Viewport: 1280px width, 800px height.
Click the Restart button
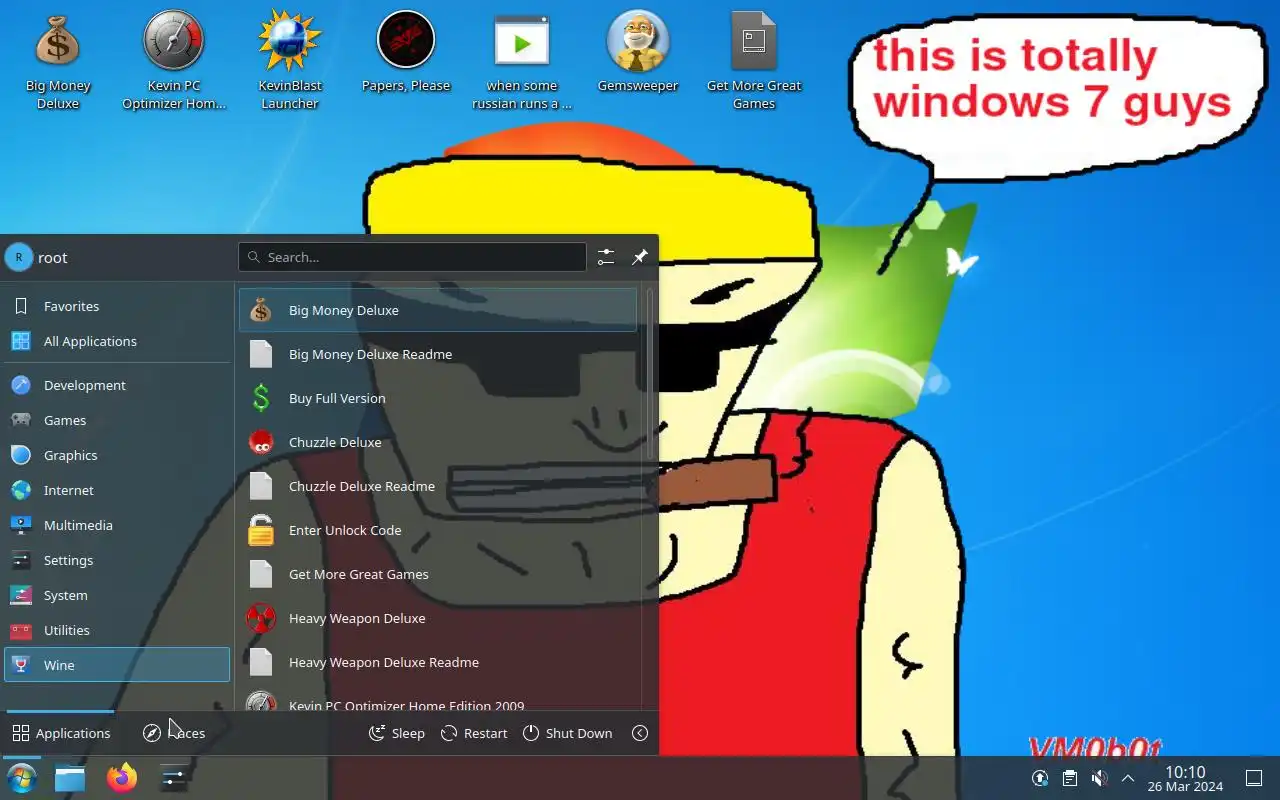pyautogui.click(x=475, y=733)
